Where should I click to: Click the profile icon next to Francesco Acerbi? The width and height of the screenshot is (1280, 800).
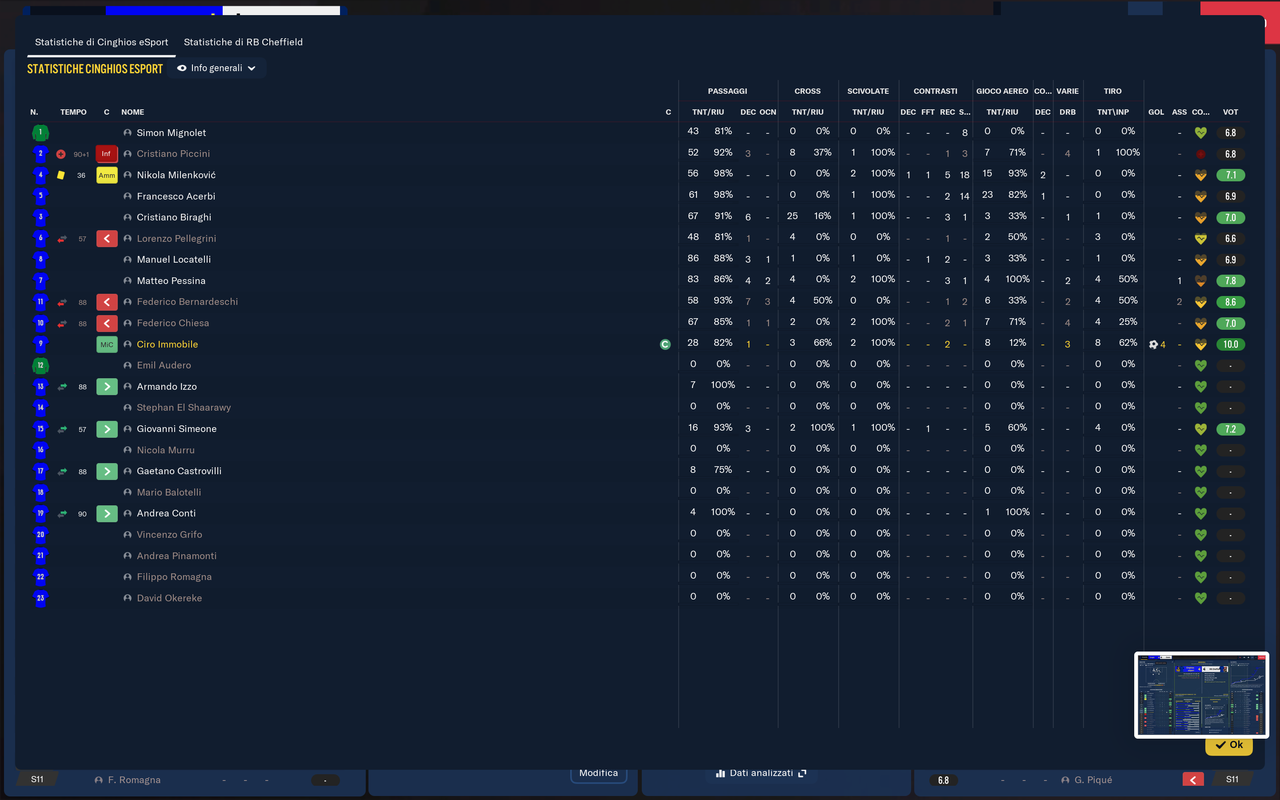click(128, 197)
